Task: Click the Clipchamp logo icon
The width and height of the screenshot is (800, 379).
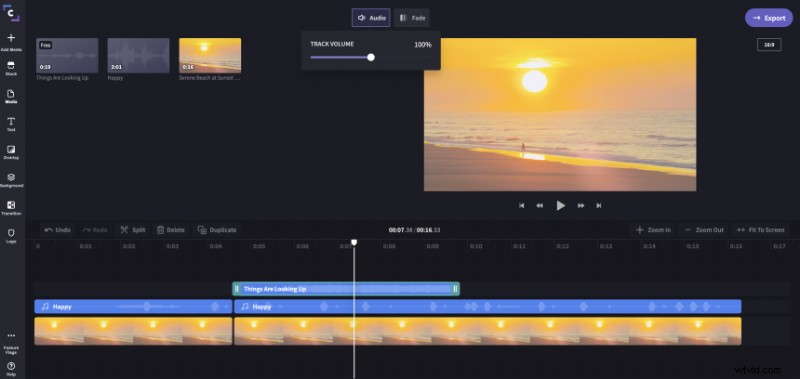Action: 11,14
